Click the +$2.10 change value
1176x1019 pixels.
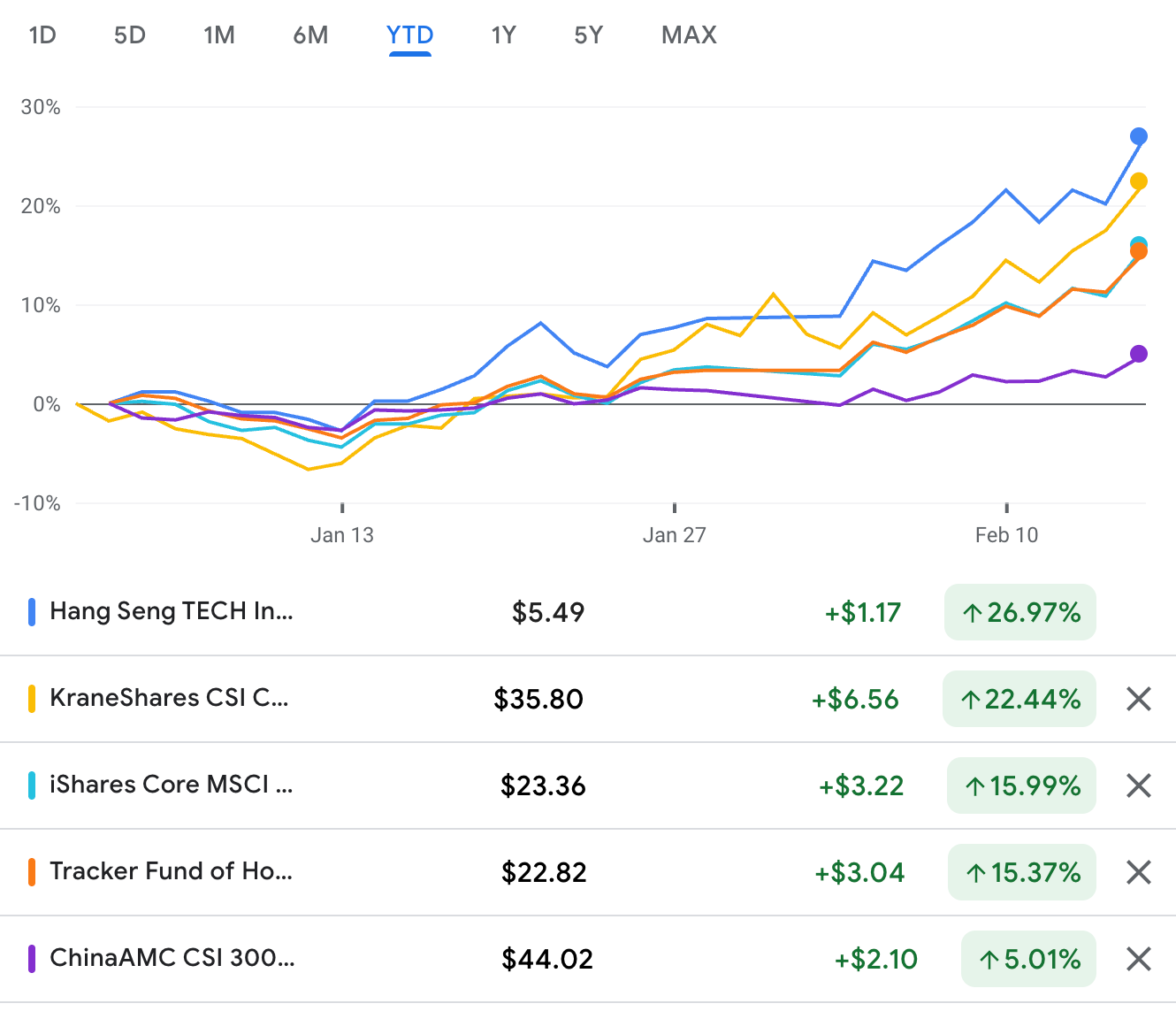pos(876,959)
